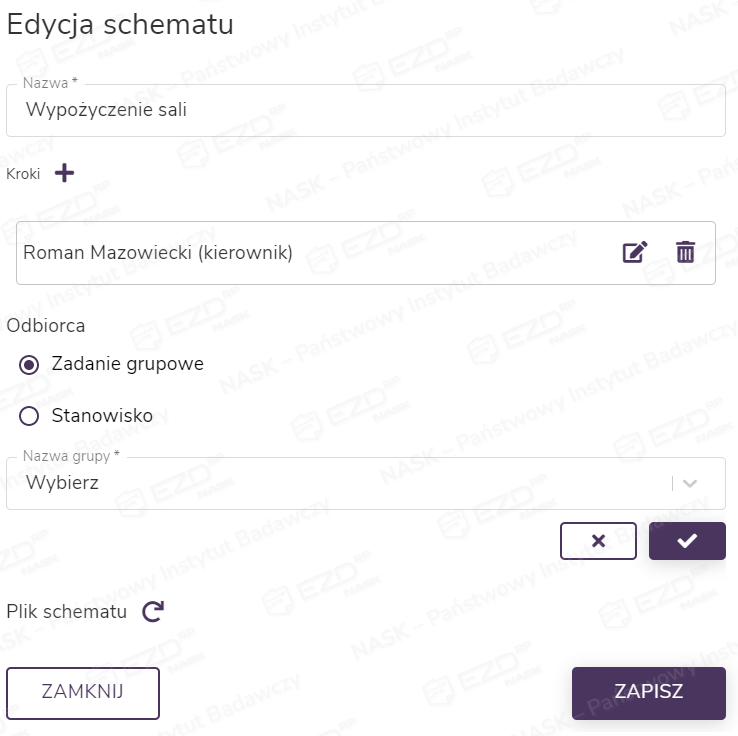
Task: Cancel recipient changes with the X button
Action: (x=598, y=541)
